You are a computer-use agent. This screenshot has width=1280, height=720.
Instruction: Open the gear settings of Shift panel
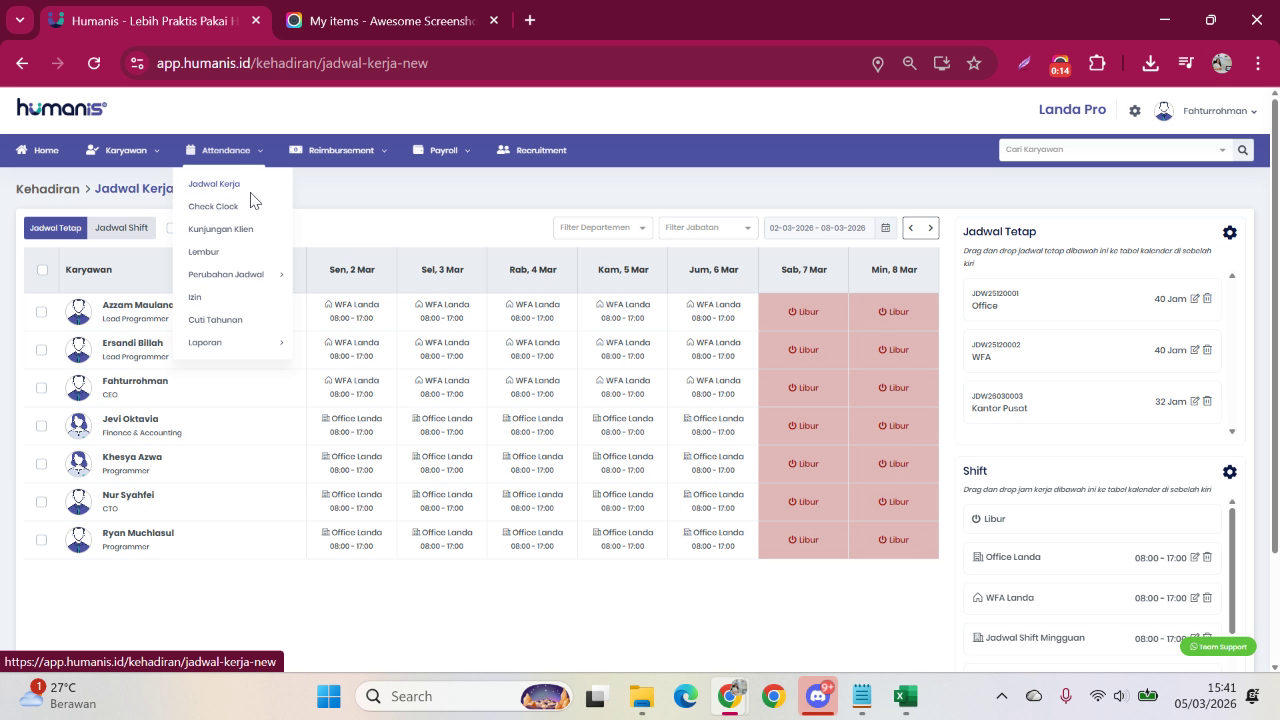point(1229,471)
